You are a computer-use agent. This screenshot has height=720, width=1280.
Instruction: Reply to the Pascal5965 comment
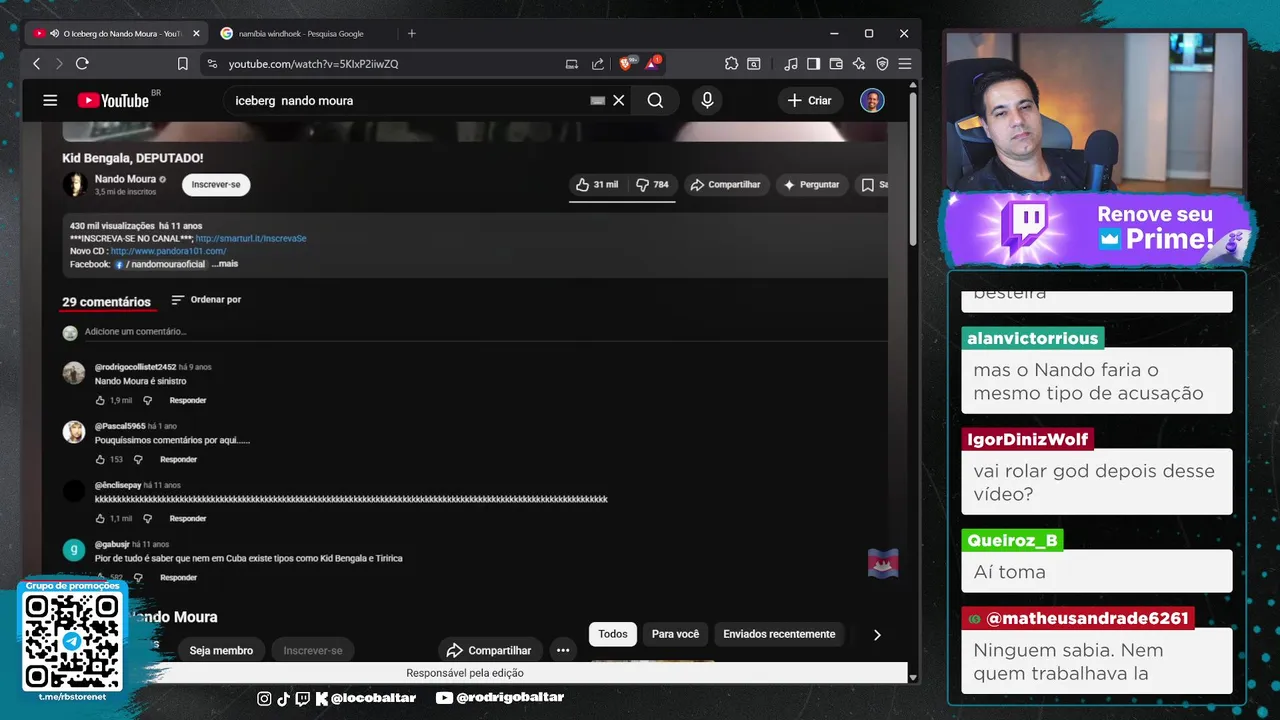[178, 459]
